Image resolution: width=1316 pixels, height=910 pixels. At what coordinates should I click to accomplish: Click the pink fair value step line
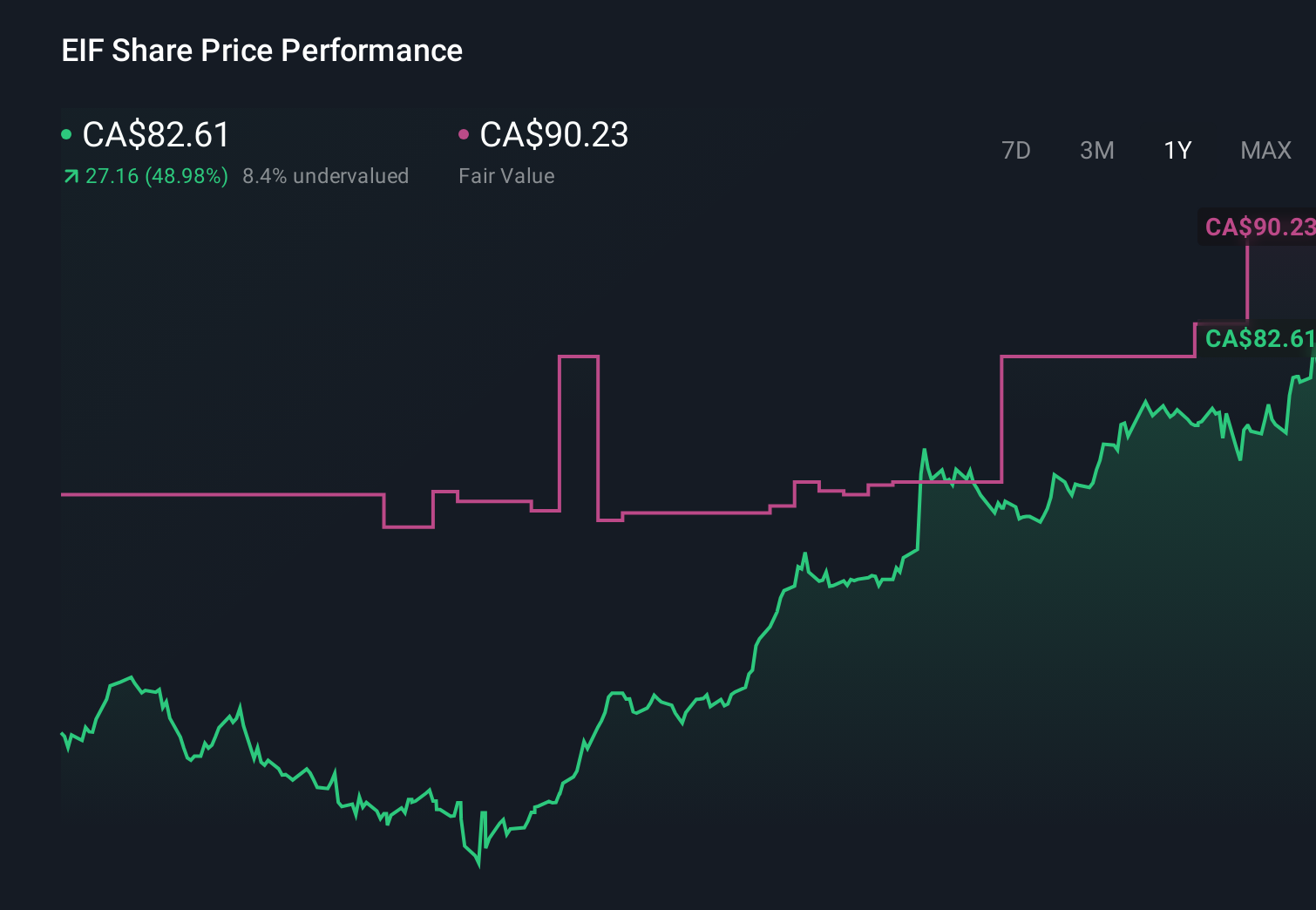click(x=218, y=494)
